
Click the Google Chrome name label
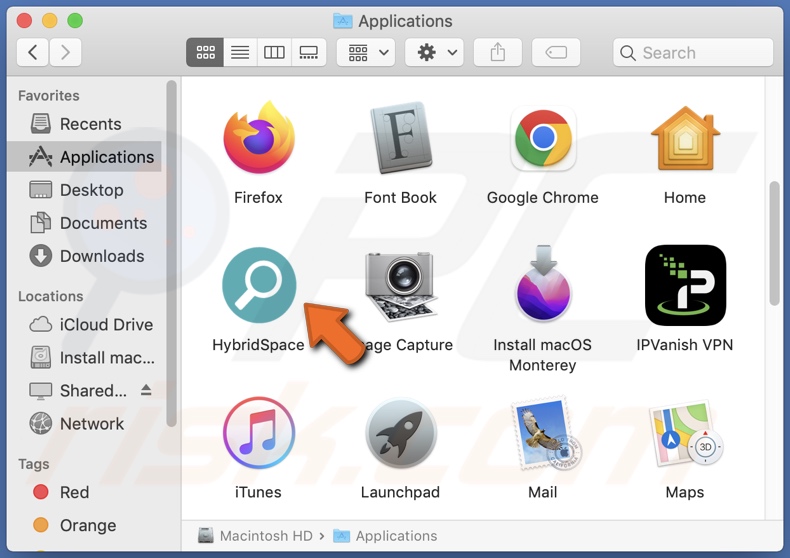click(x=543, y=197)
